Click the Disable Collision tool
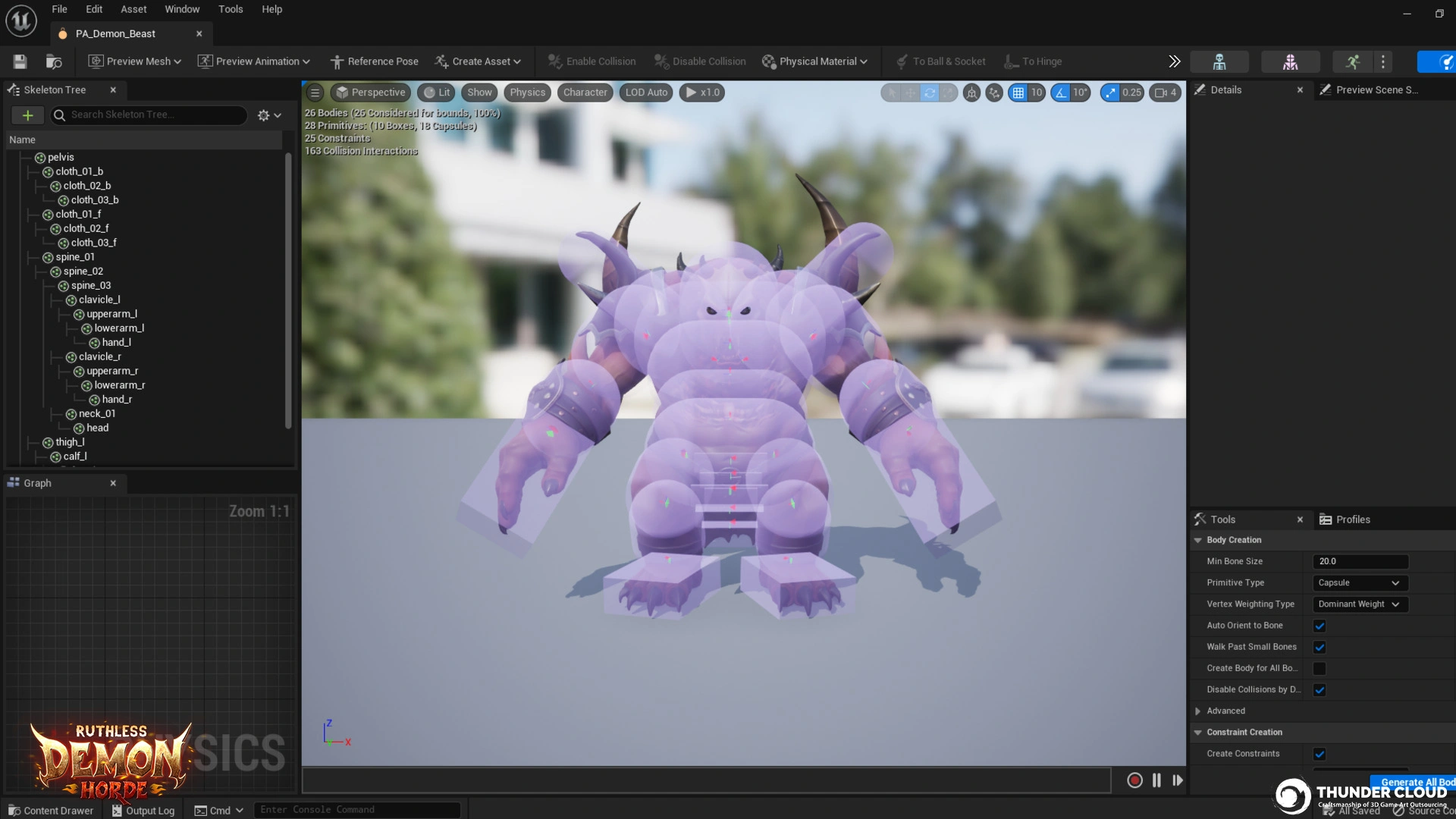This screenshot has height=819, width=1456. [700, 61]
